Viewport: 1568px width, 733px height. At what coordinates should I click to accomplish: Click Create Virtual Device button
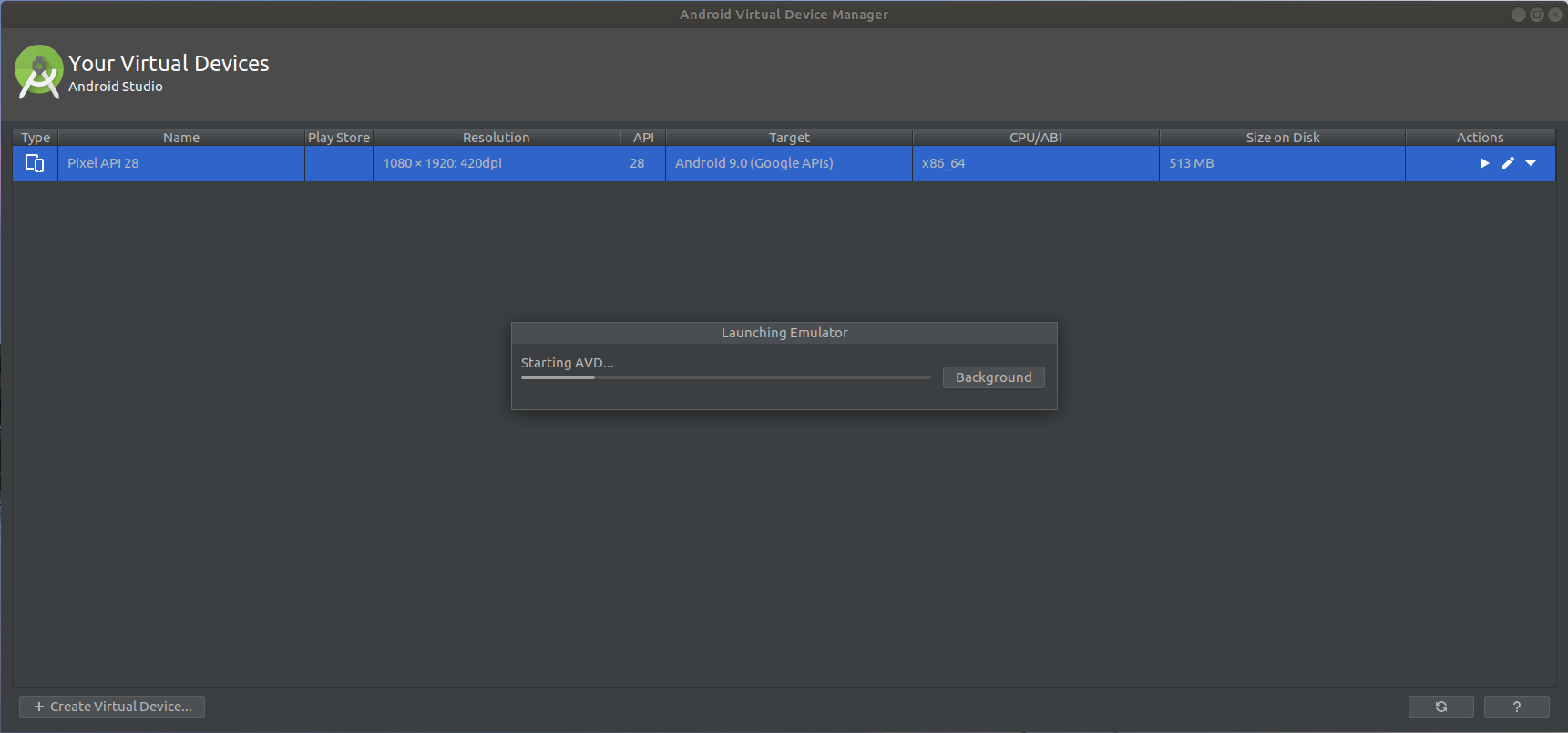click(x=112, y=707)
